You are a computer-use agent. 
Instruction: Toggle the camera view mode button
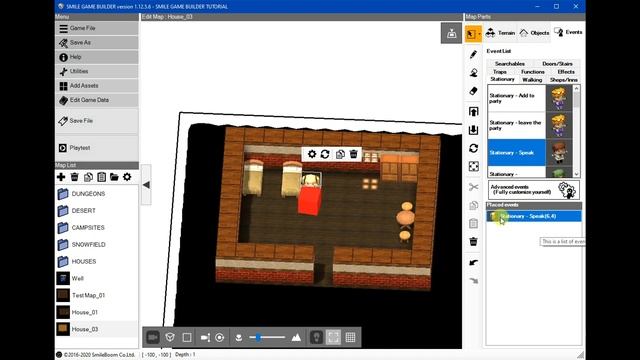(x=153, y=337)
